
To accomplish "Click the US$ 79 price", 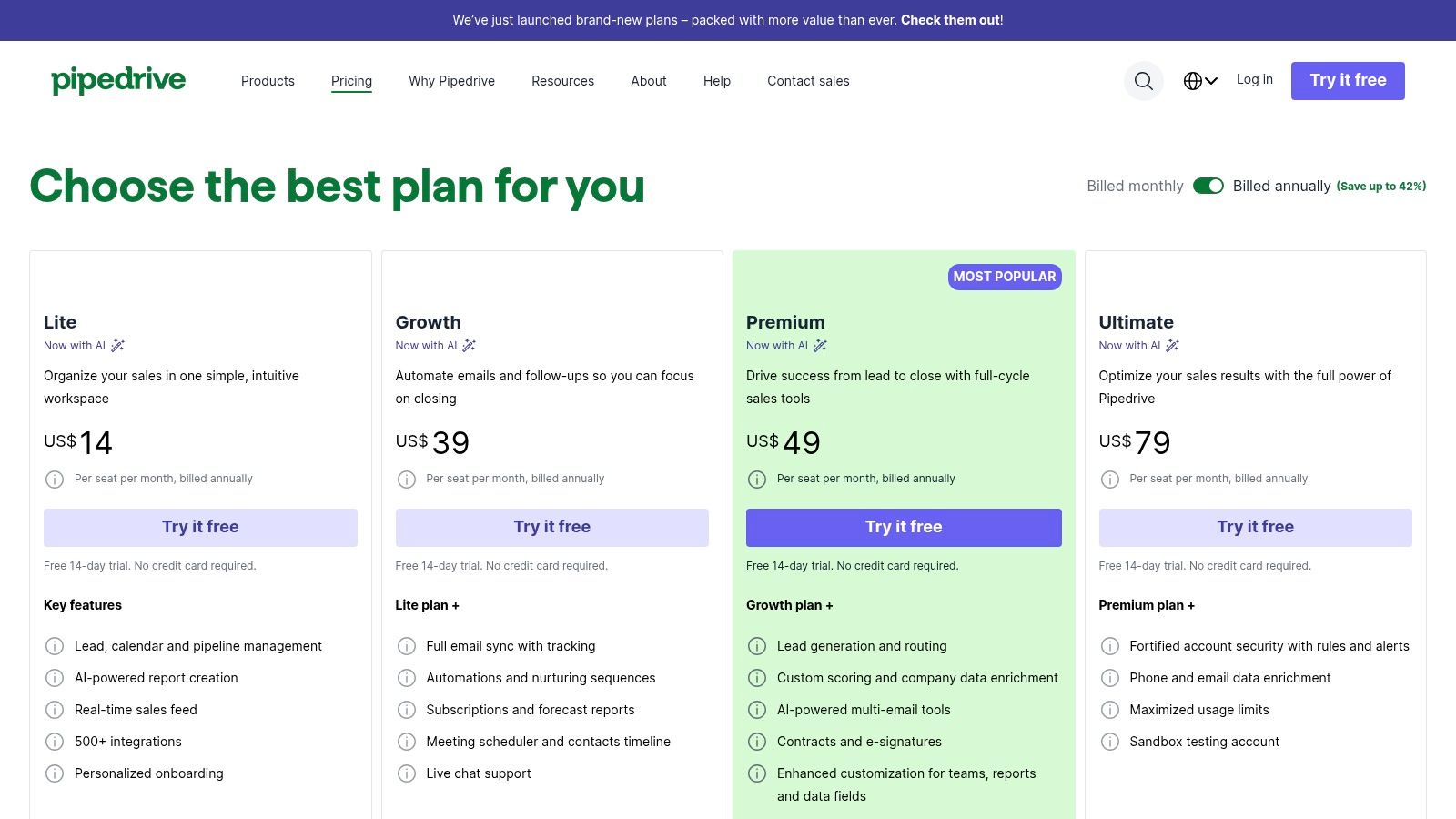I will (x=1135, y=443).
